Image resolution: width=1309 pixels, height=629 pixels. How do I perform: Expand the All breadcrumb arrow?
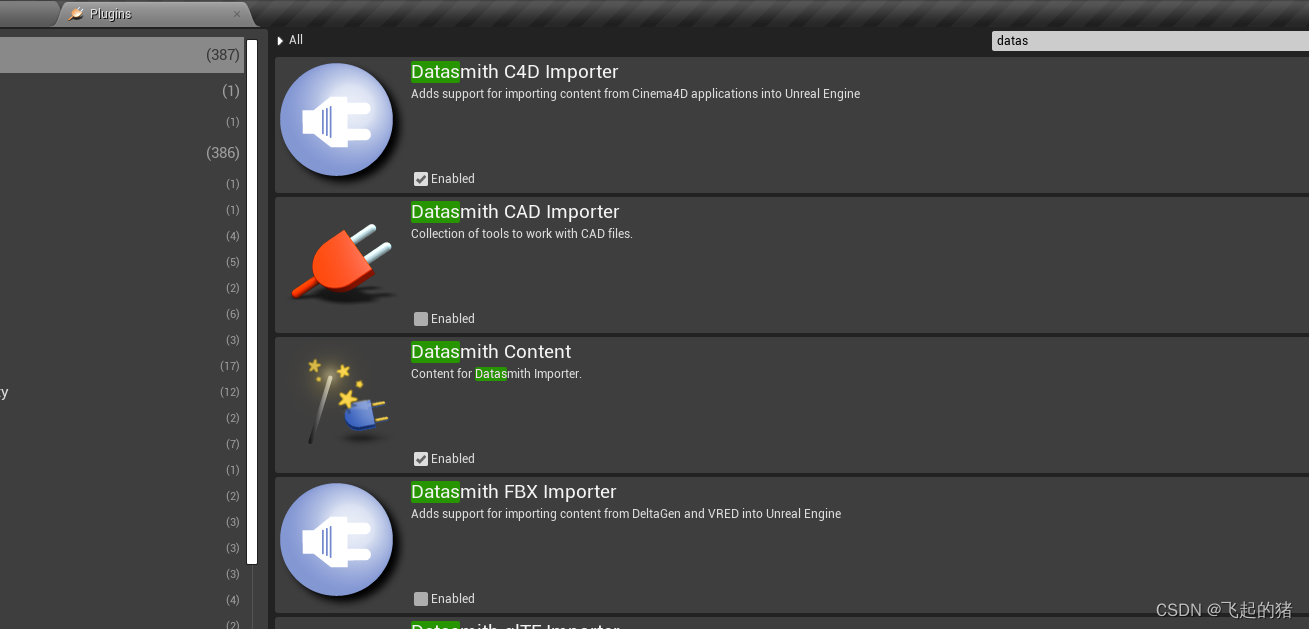(x=280, y=41)
